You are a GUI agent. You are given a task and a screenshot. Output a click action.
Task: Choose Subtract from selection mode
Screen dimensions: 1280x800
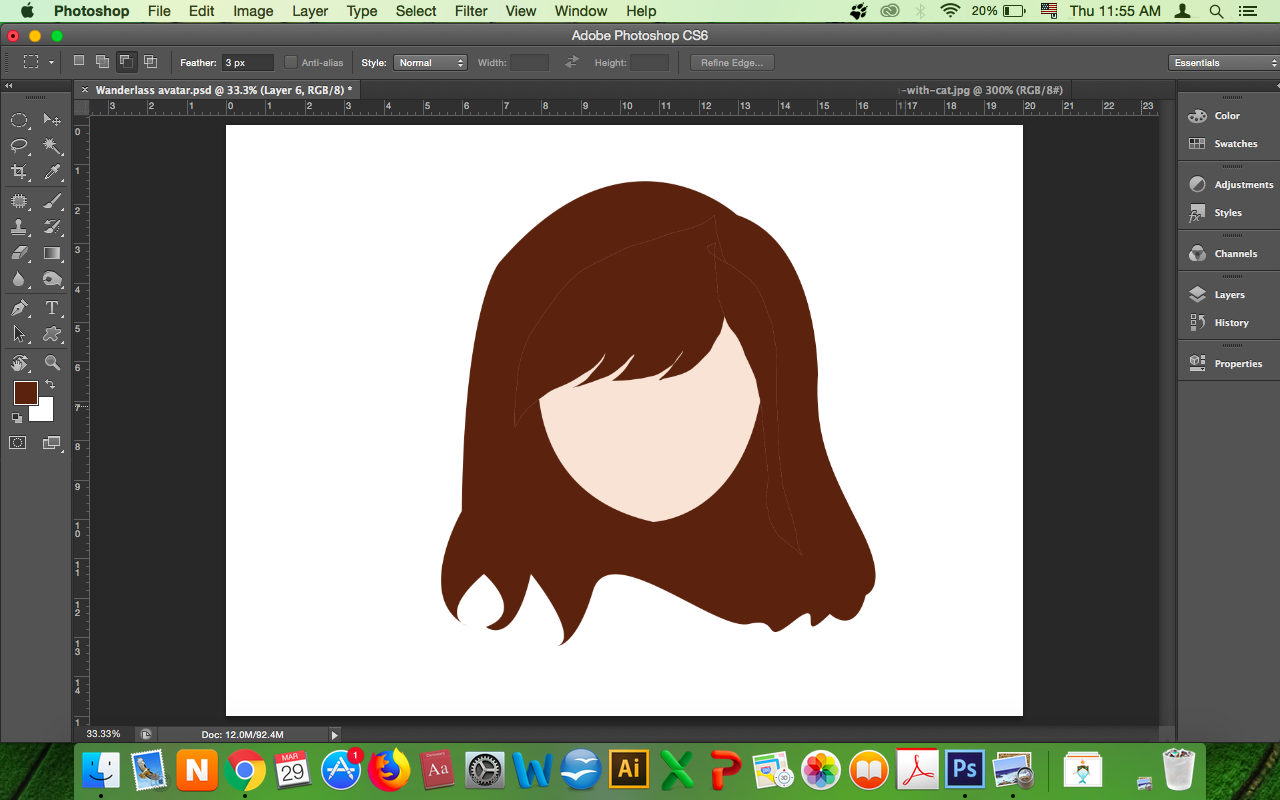(126, 62)
